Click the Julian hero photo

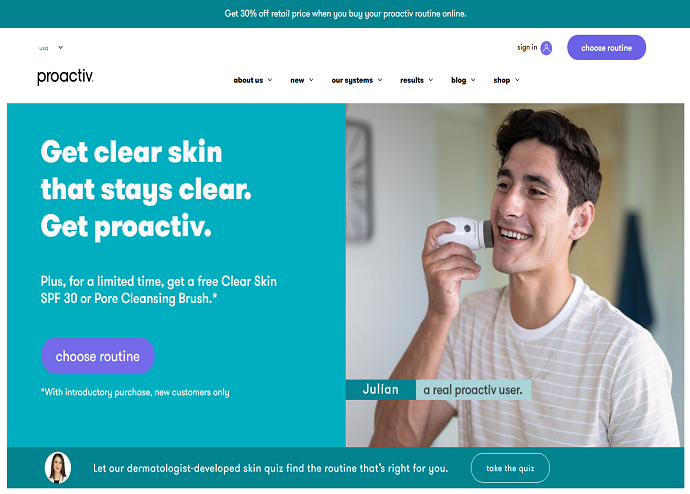pos(515,275)
